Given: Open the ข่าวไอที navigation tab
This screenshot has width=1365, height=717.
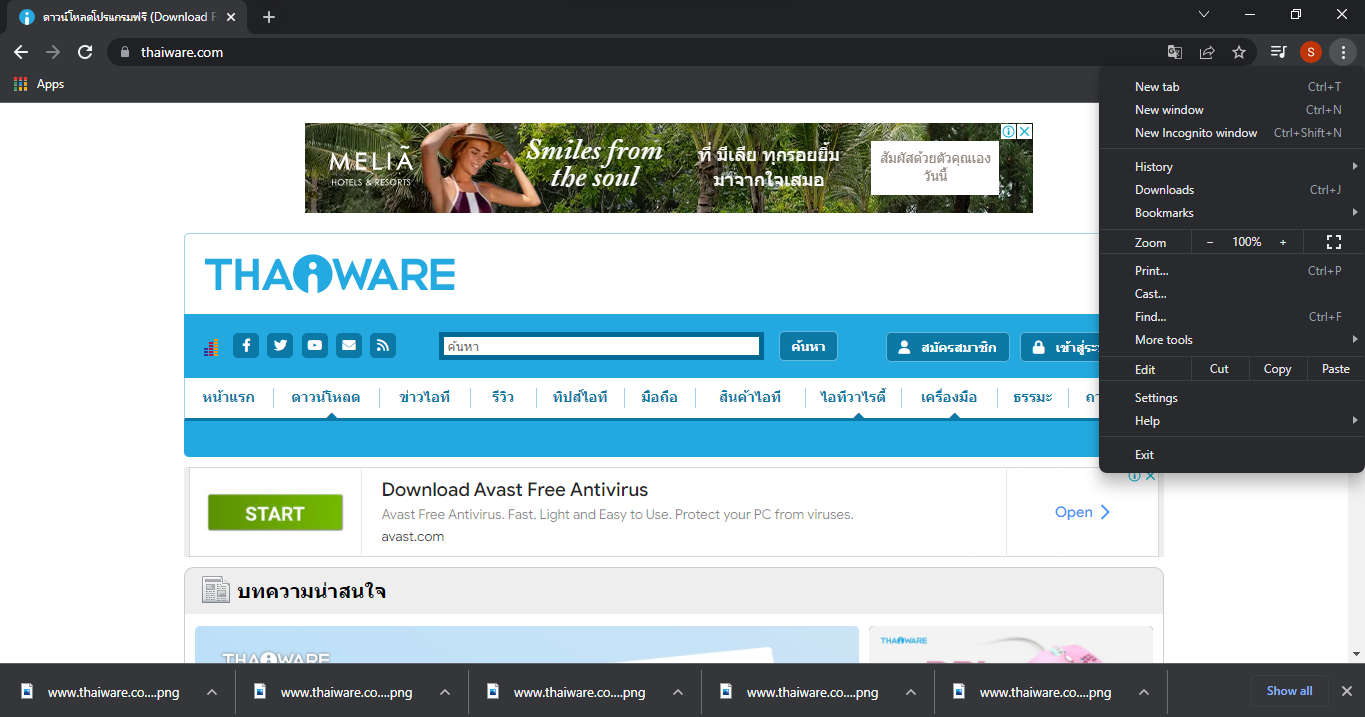Looking at the screenshot, I should [x=424, y=397].
